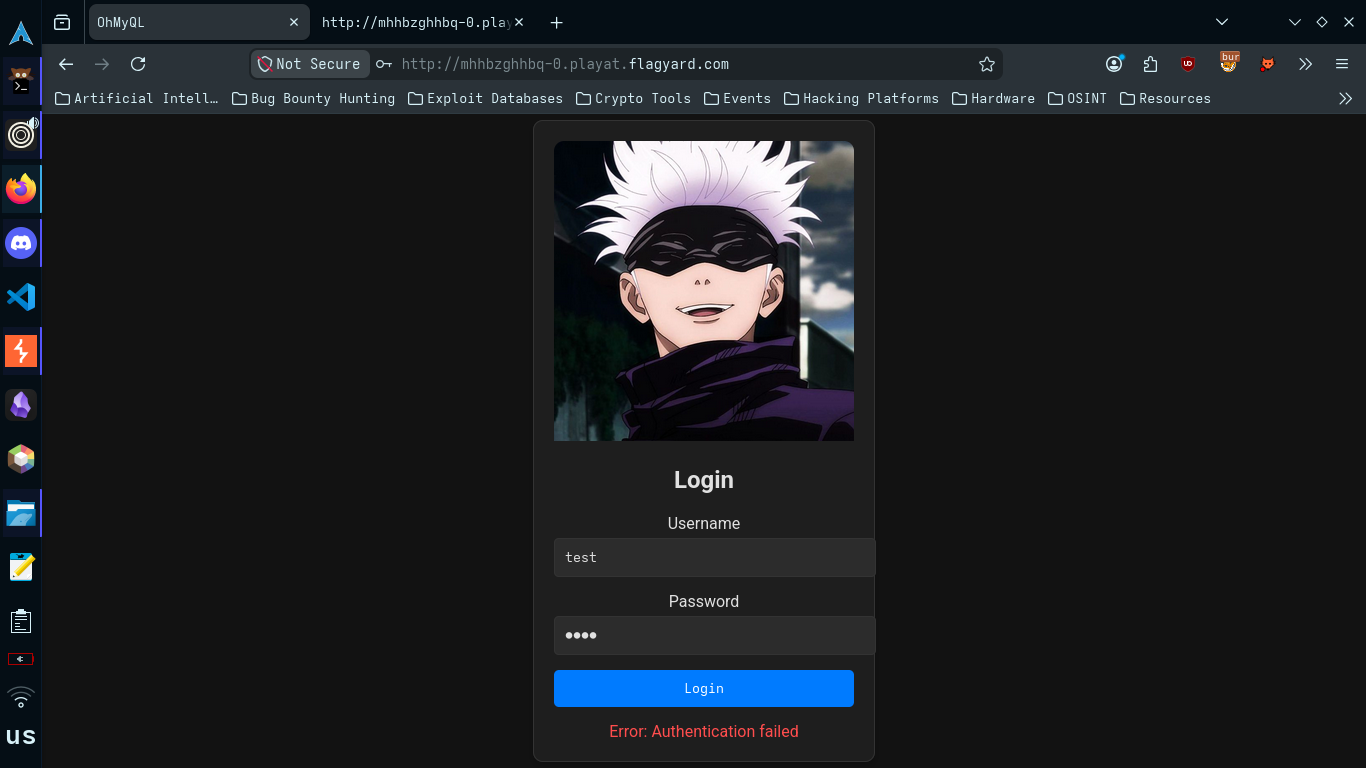The height and width of the screenshot is (768, 1366).
Task: Click the saved-password key icon in address bar
Action: pyautogui.click(x=384, y=64)
